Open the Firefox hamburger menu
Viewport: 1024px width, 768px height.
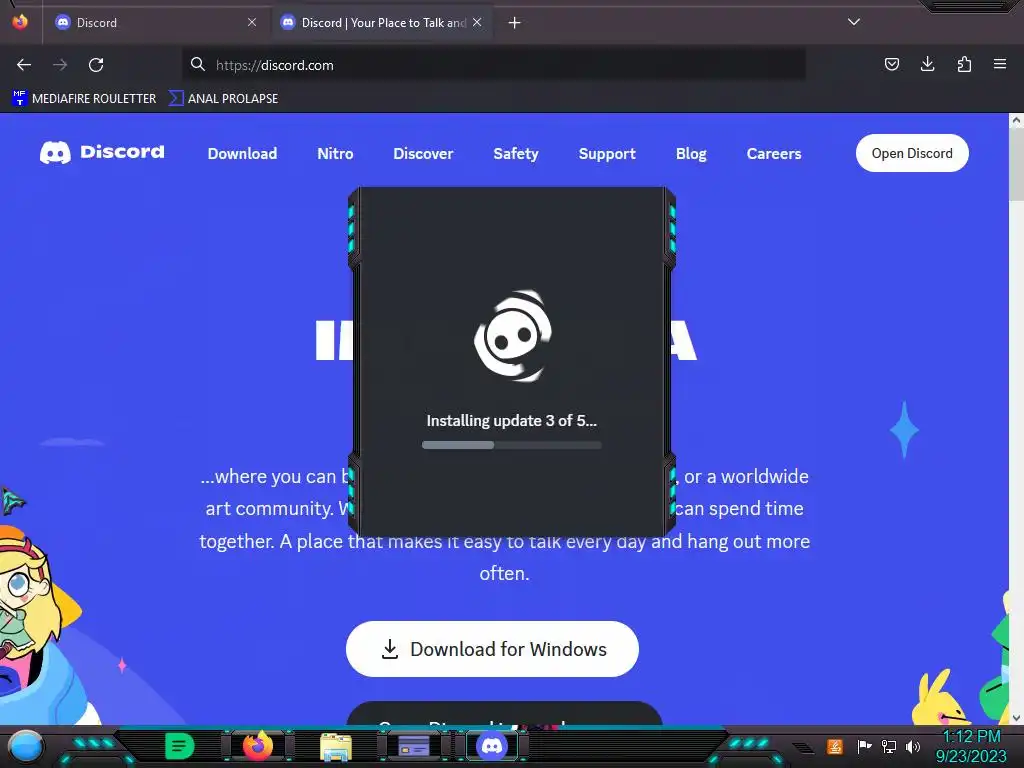point(1000,64)
